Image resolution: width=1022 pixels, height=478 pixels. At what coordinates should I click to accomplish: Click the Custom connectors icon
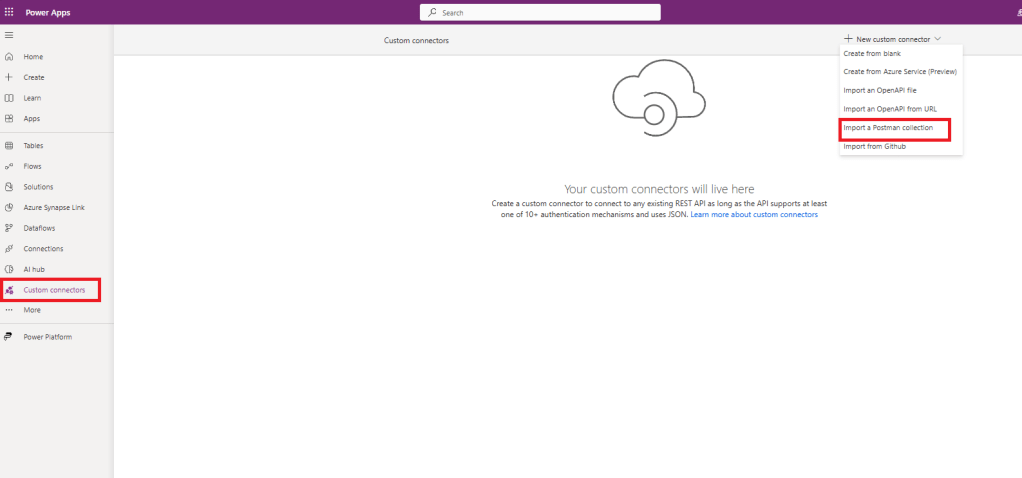9,290
